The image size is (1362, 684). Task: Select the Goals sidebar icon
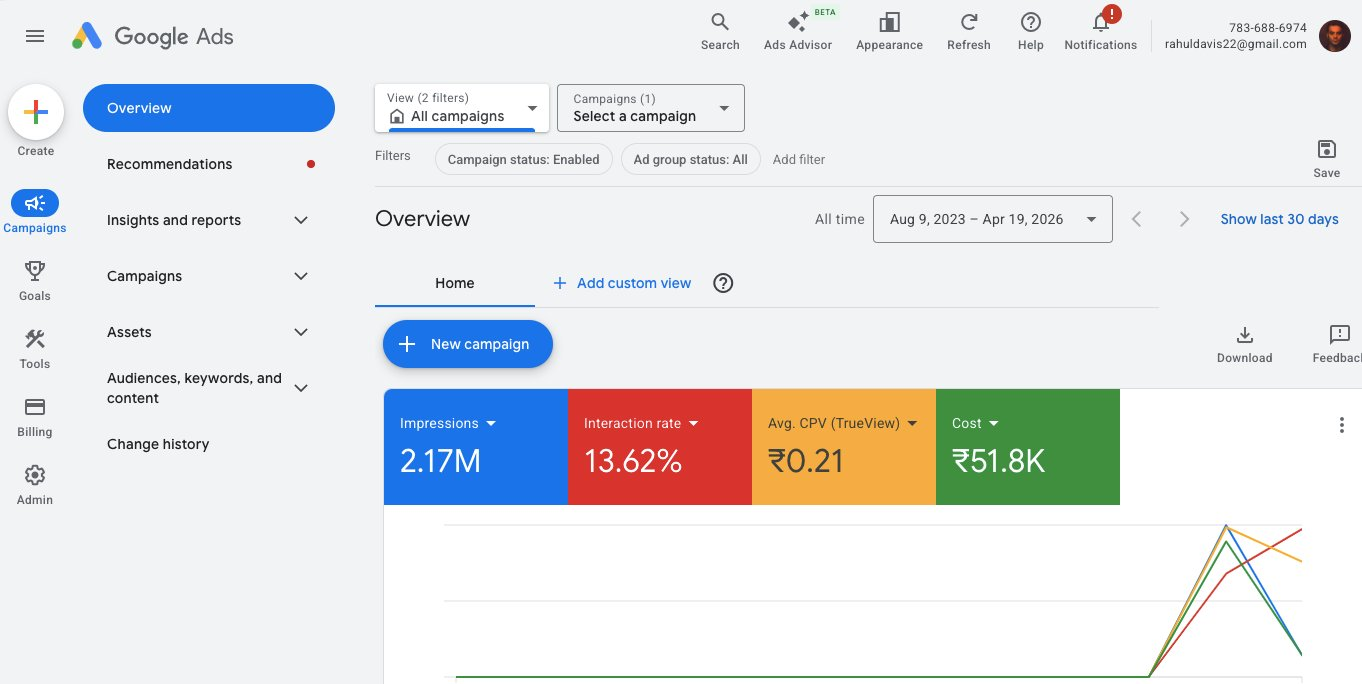[x=34, y=278]
